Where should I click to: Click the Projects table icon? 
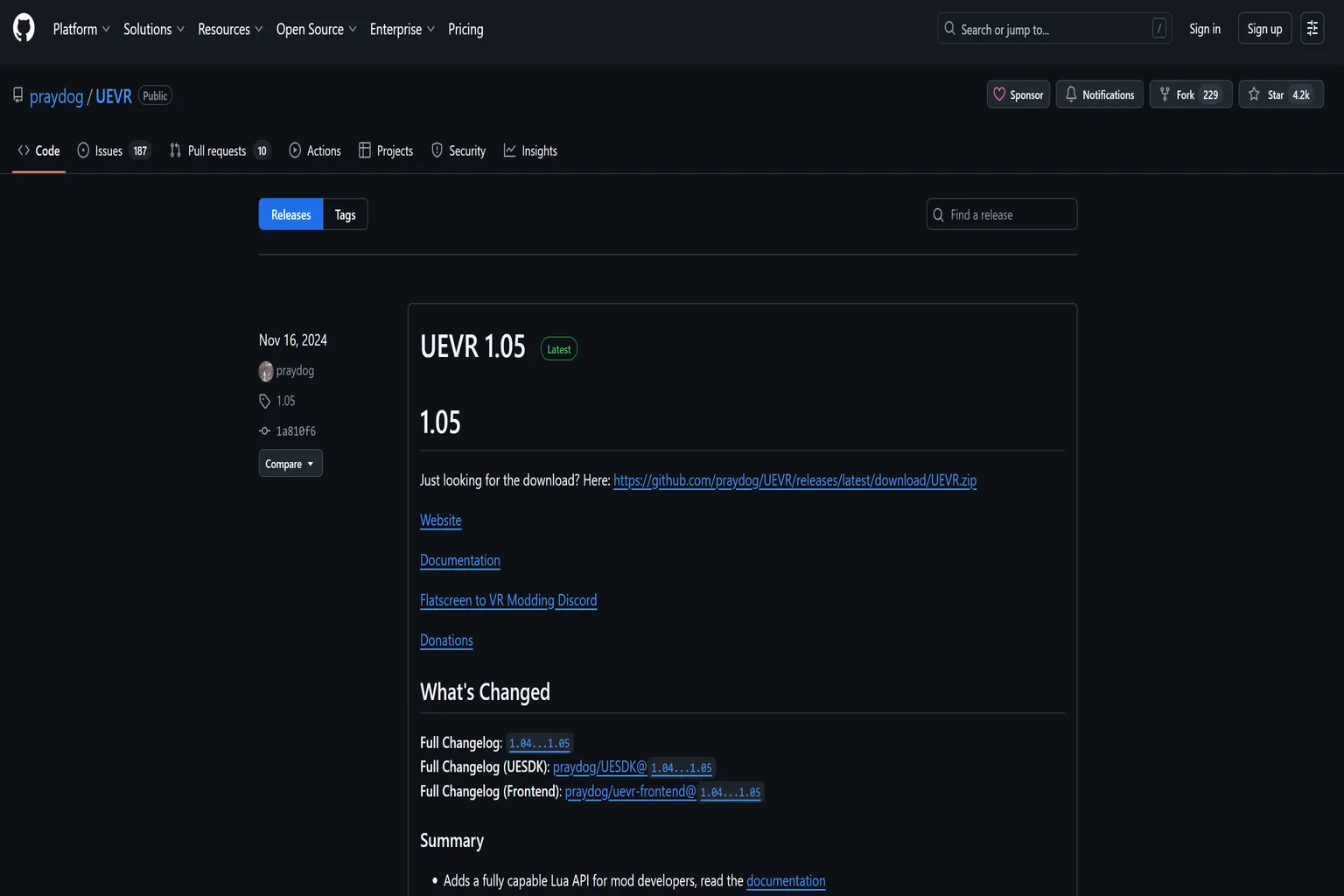pyautogui.click(x=365, y=150)
